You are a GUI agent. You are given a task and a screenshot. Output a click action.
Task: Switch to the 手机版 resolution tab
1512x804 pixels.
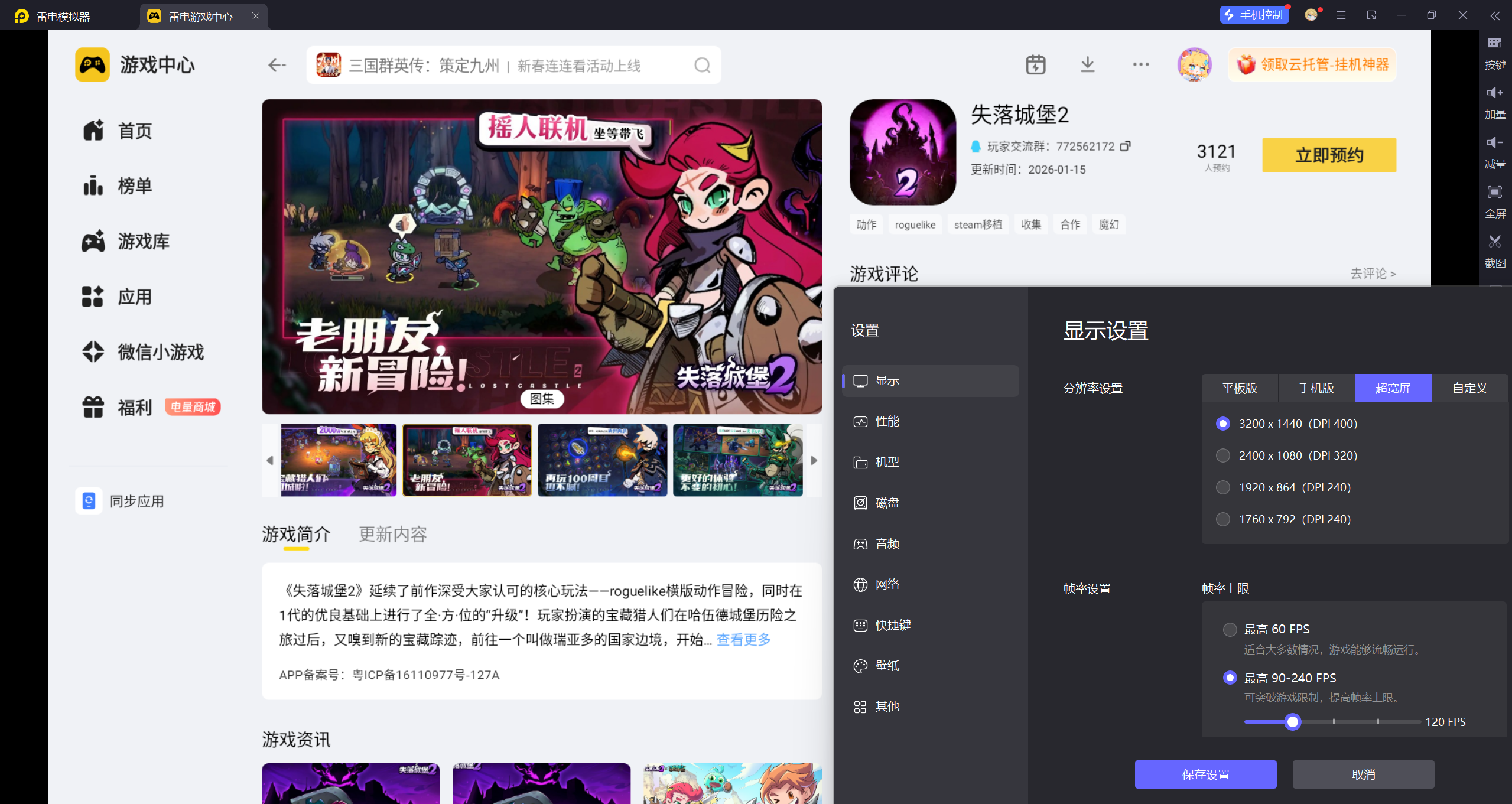[1316, 388]
